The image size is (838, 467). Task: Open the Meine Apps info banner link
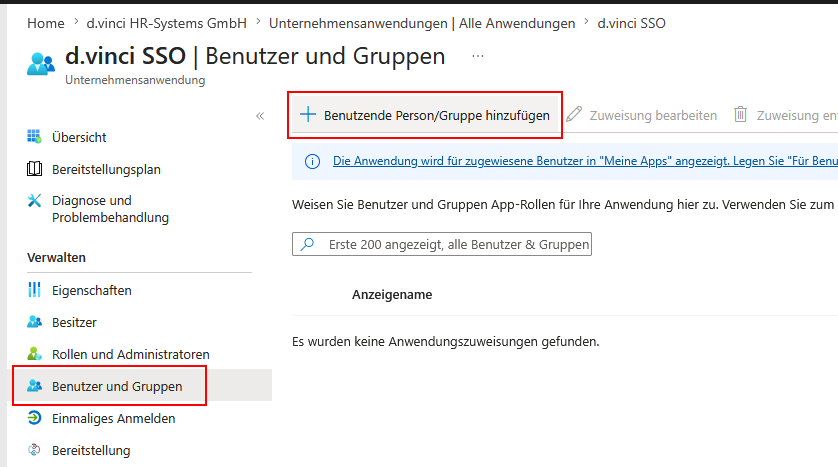pos(585,161)
